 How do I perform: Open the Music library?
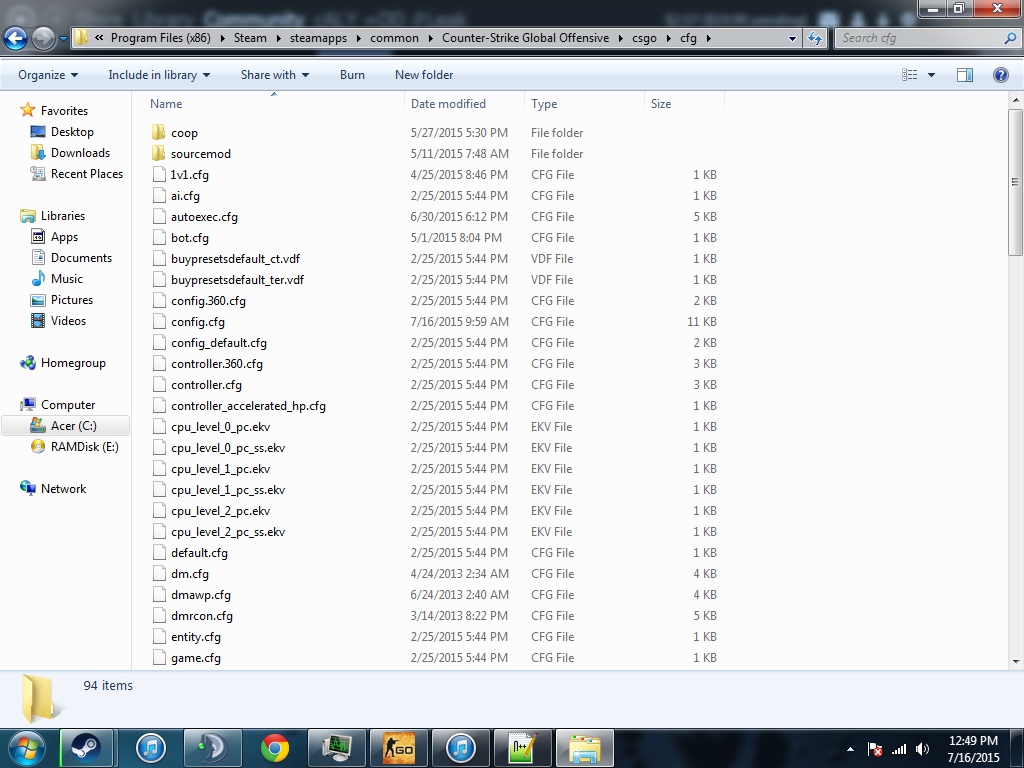coord(67,279)
